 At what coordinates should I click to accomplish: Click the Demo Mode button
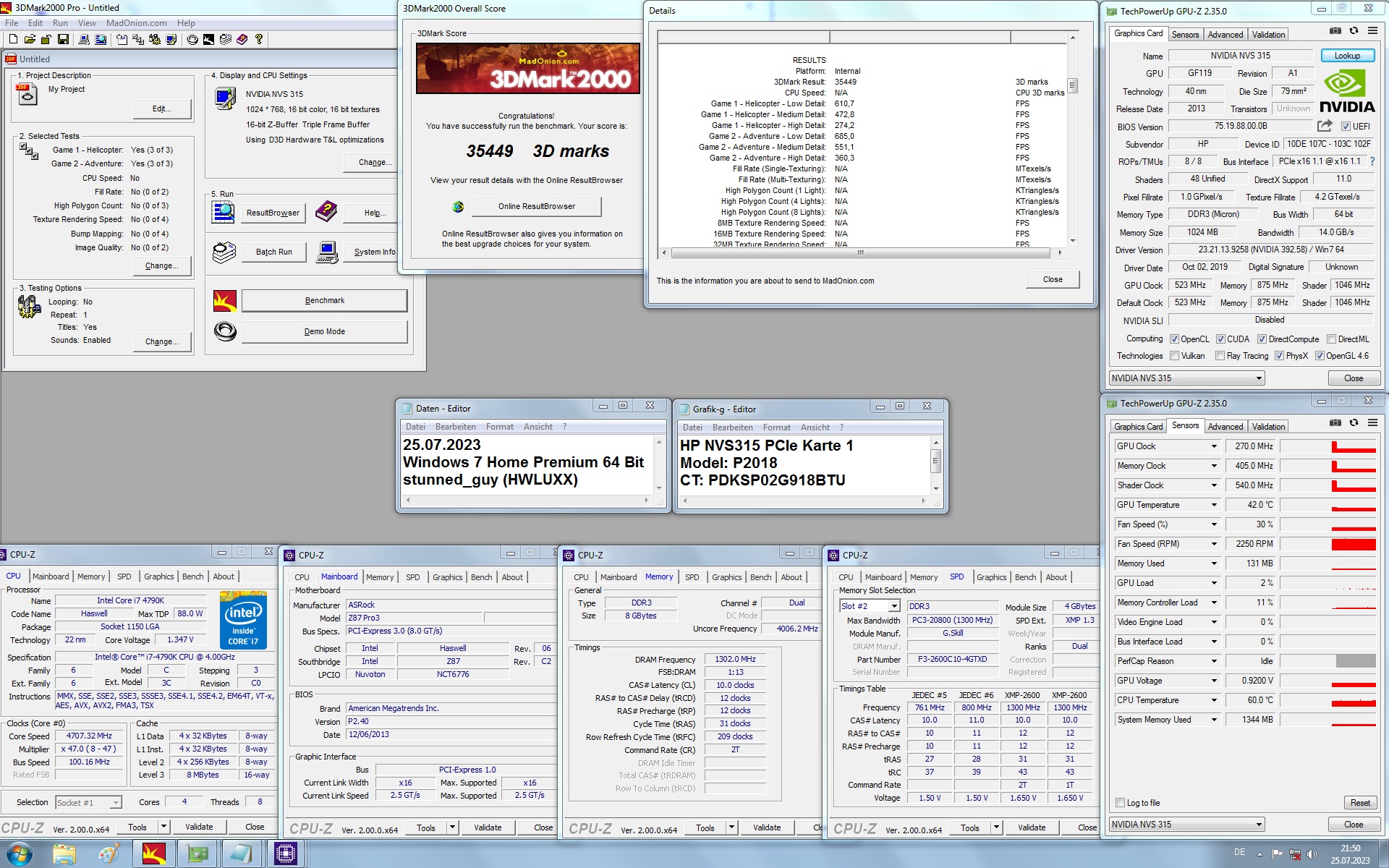click(324, 331)
